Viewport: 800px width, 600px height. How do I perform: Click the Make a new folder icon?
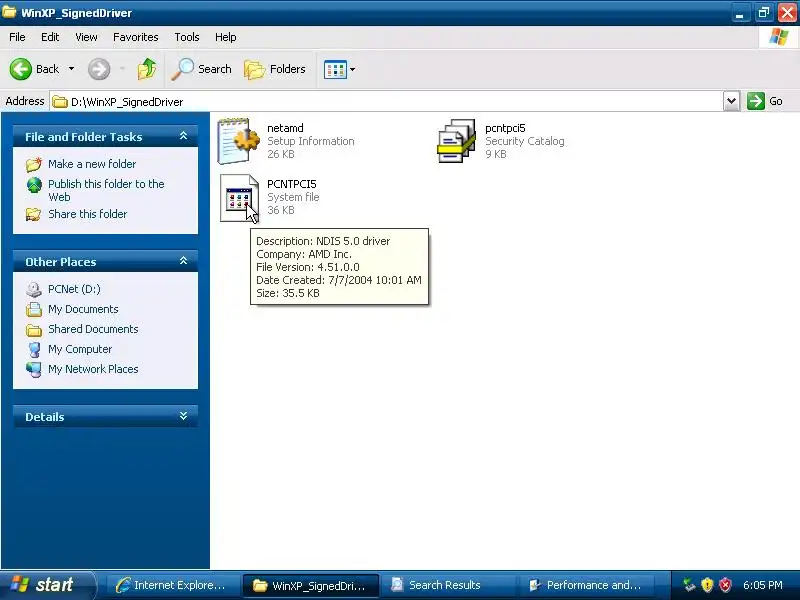point(34,164)
